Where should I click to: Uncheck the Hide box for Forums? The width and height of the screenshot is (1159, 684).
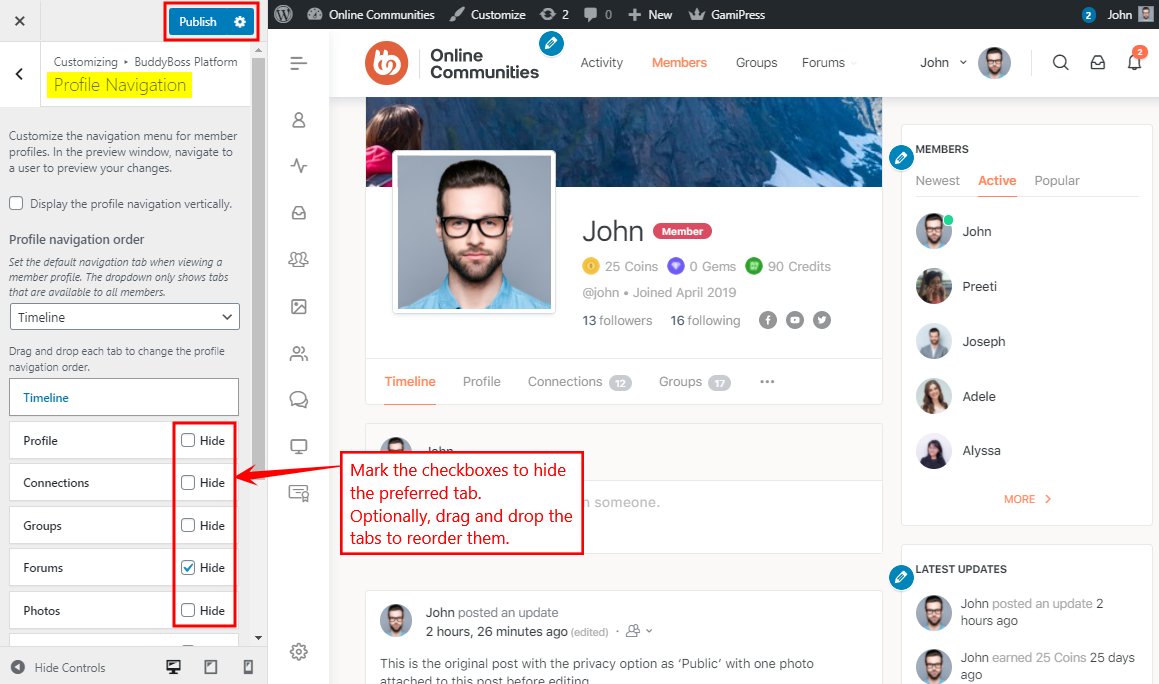(x=188, y=567)
